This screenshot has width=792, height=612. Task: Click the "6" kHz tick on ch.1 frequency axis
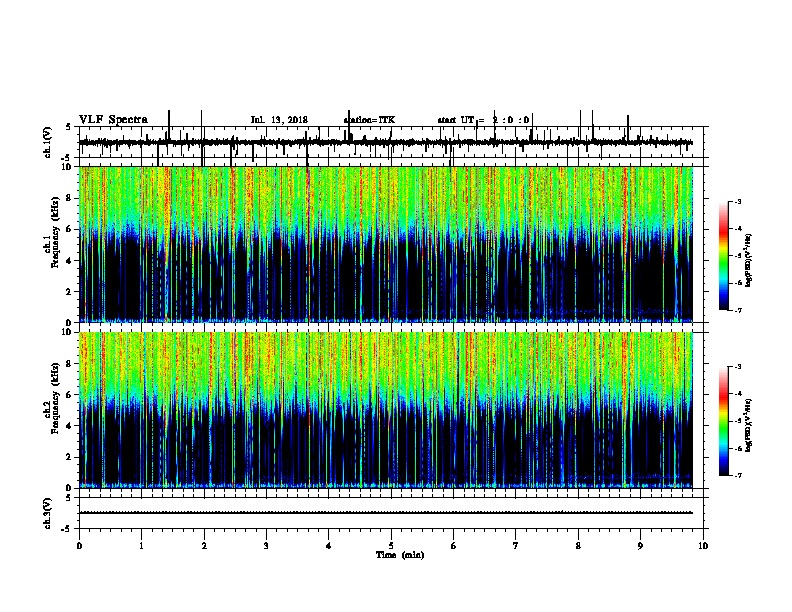coord(69,230)
